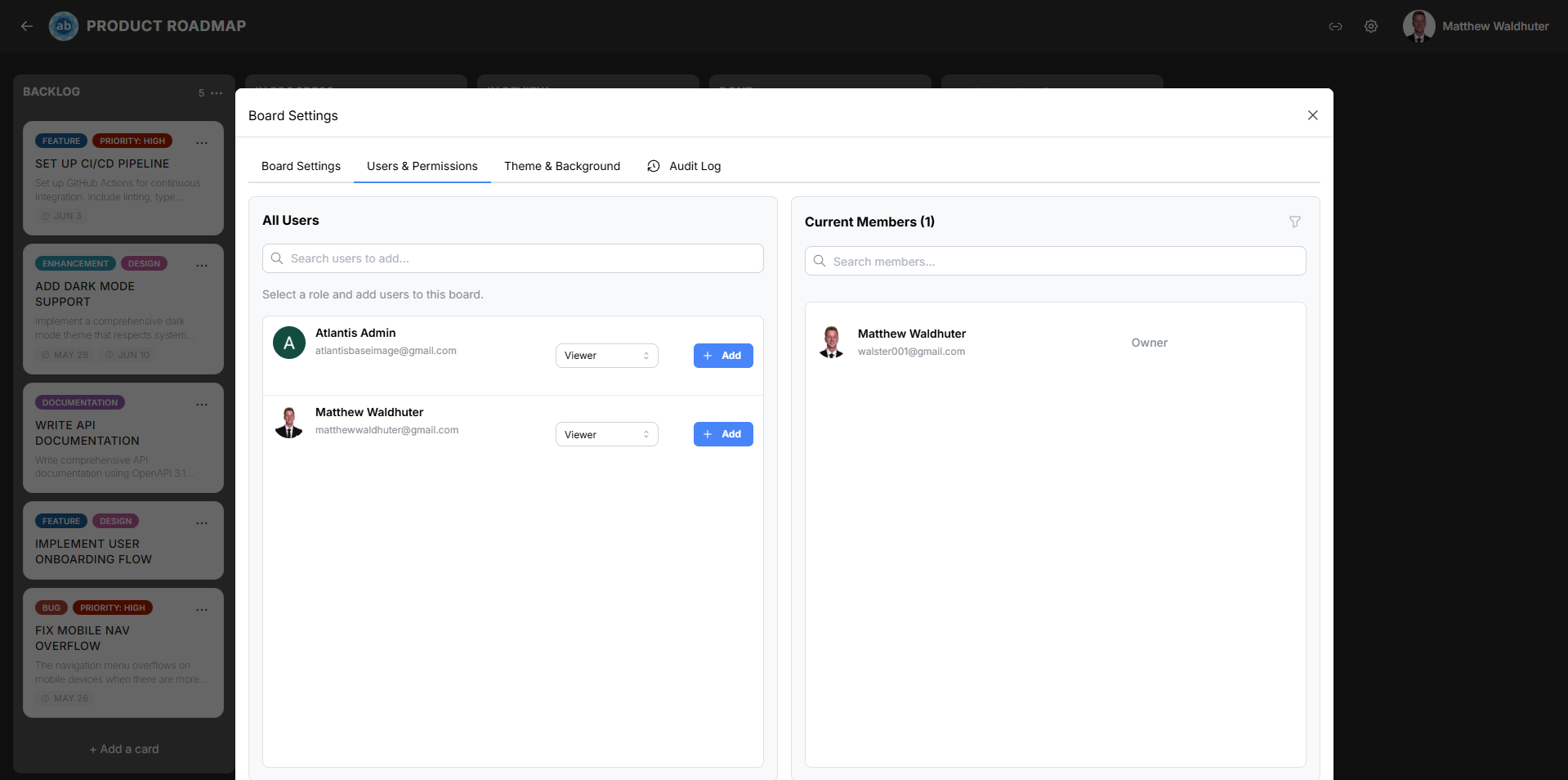This screenshot has height=780, width=1568.
Task: Close the Board Settings dialog
Action: pos(1312,115)
